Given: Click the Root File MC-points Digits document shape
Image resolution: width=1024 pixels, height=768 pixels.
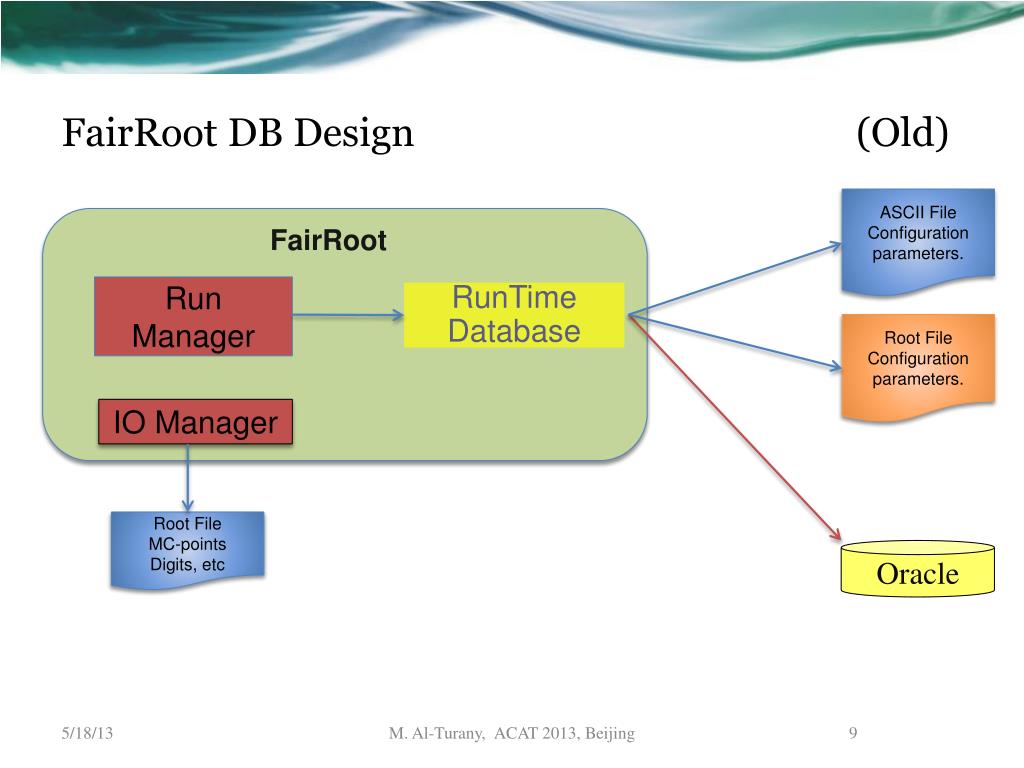Looking at the screenshot, I should 187,550.
